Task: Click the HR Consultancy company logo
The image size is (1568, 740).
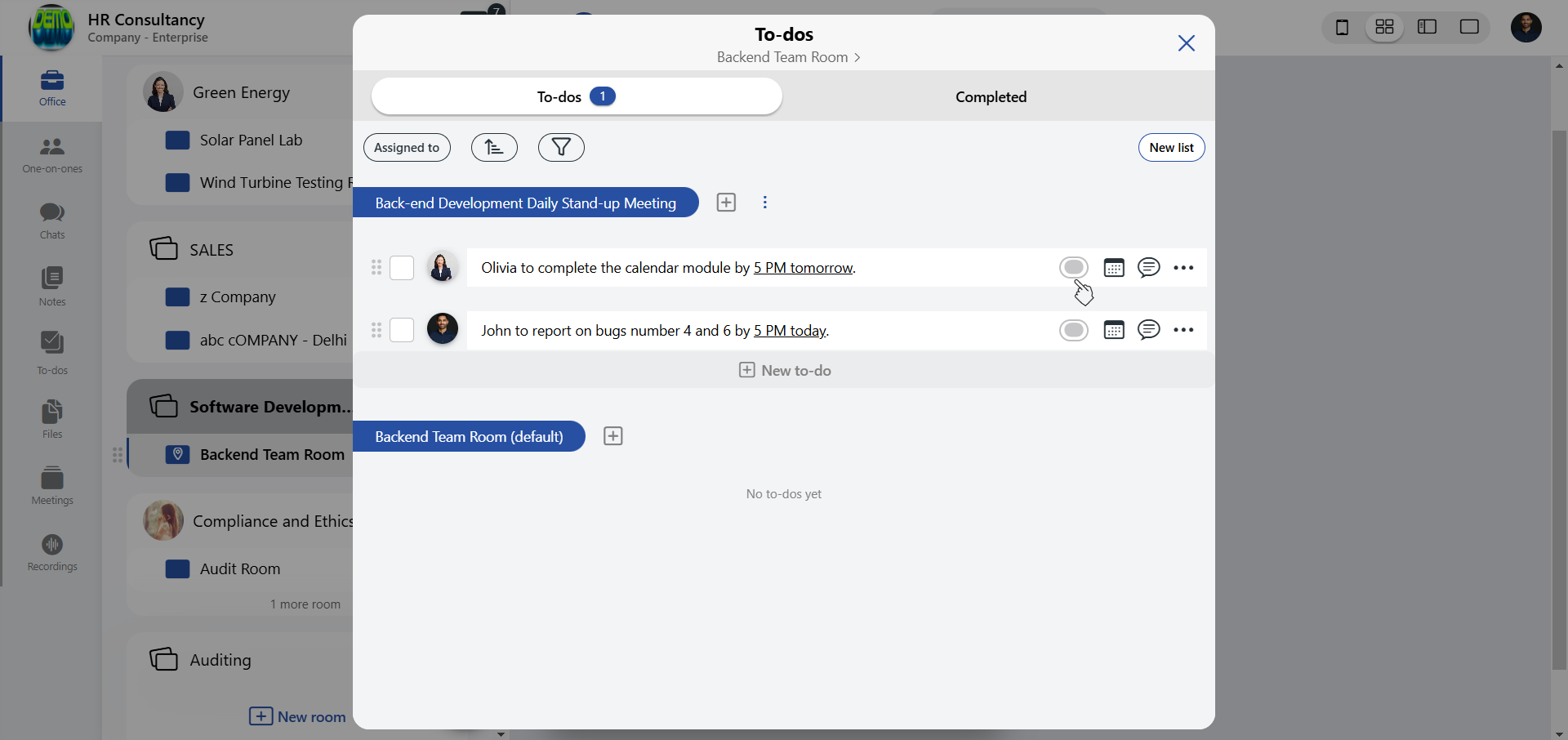Action: point(51,27)
